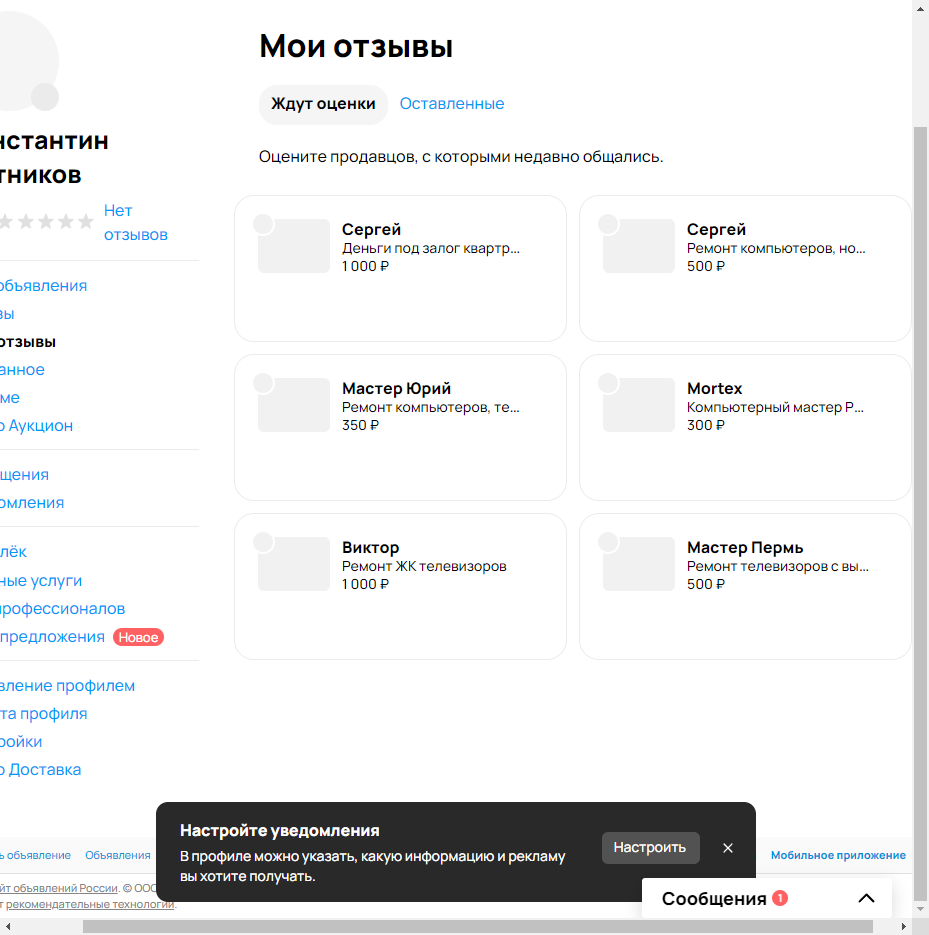The image size is (929, 935).
Task: Open the Сообщения panel title
Action: (714, 899)
